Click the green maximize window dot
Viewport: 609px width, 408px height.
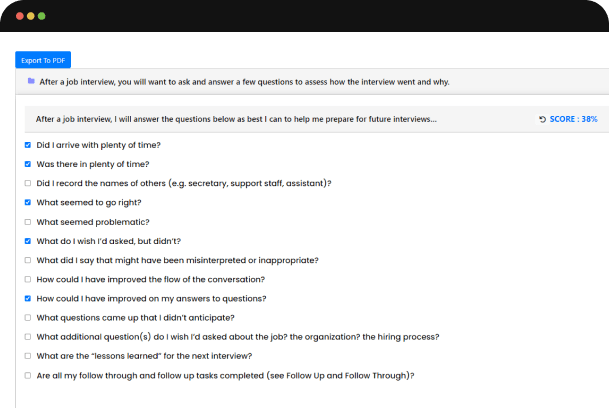click(42, 17)
